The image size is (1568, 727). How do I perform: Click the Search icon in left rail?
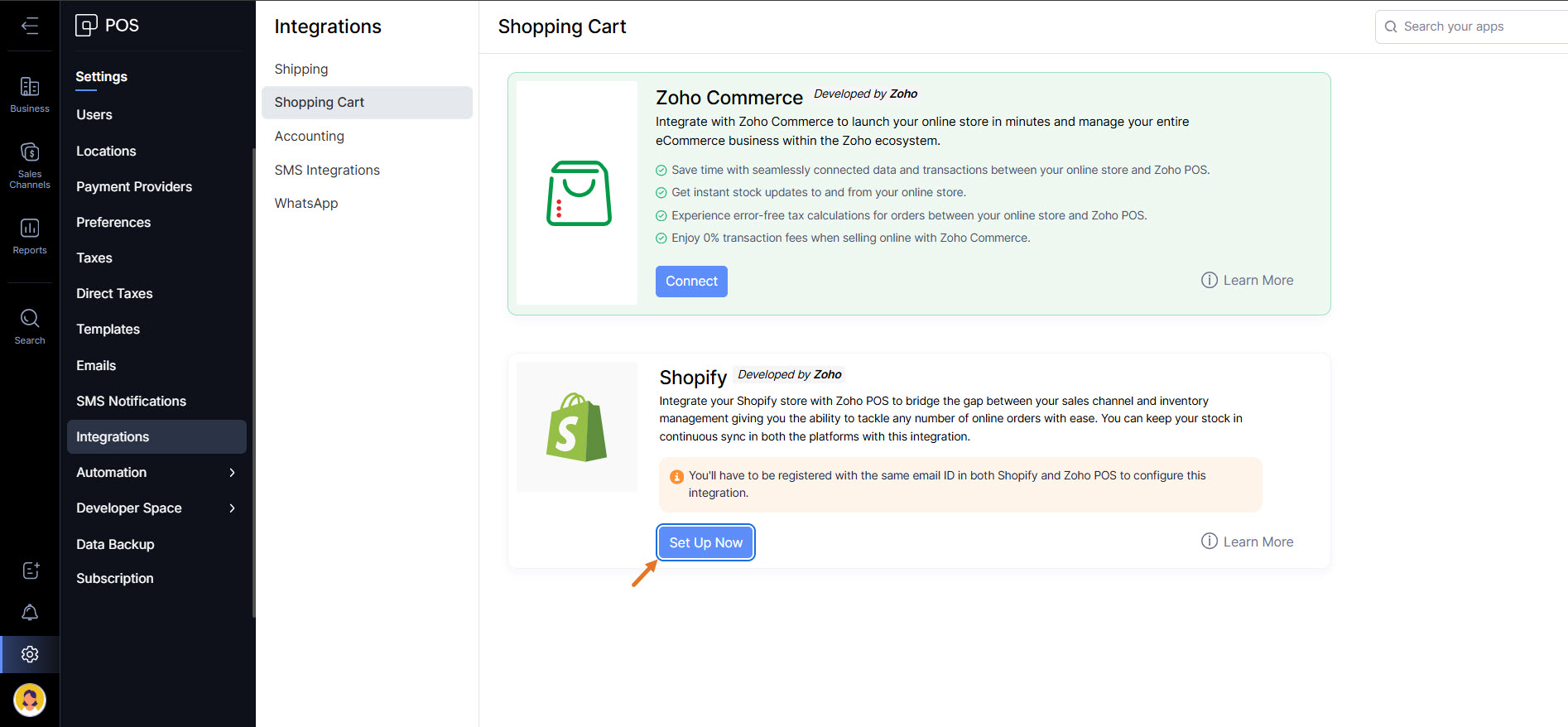coord(30,326)
